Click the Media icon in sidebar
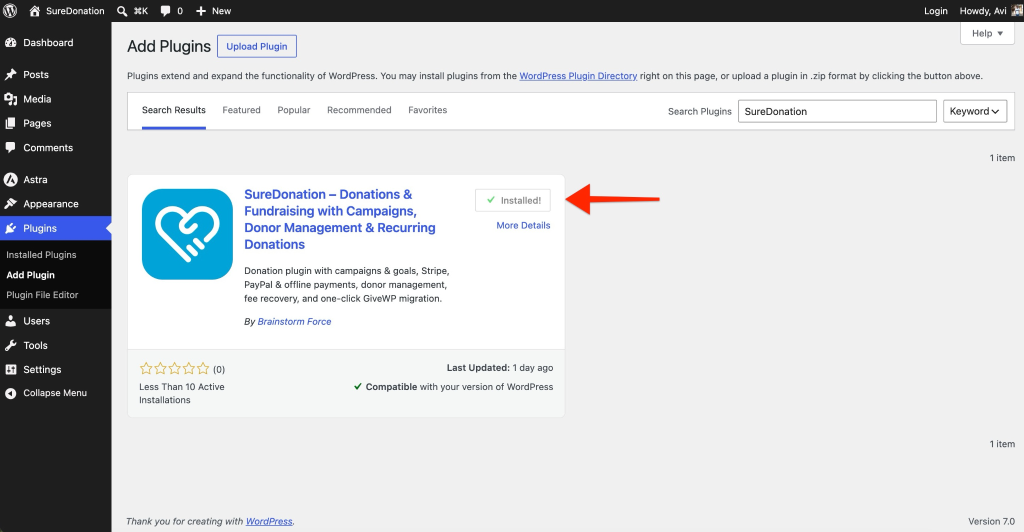 10,99
